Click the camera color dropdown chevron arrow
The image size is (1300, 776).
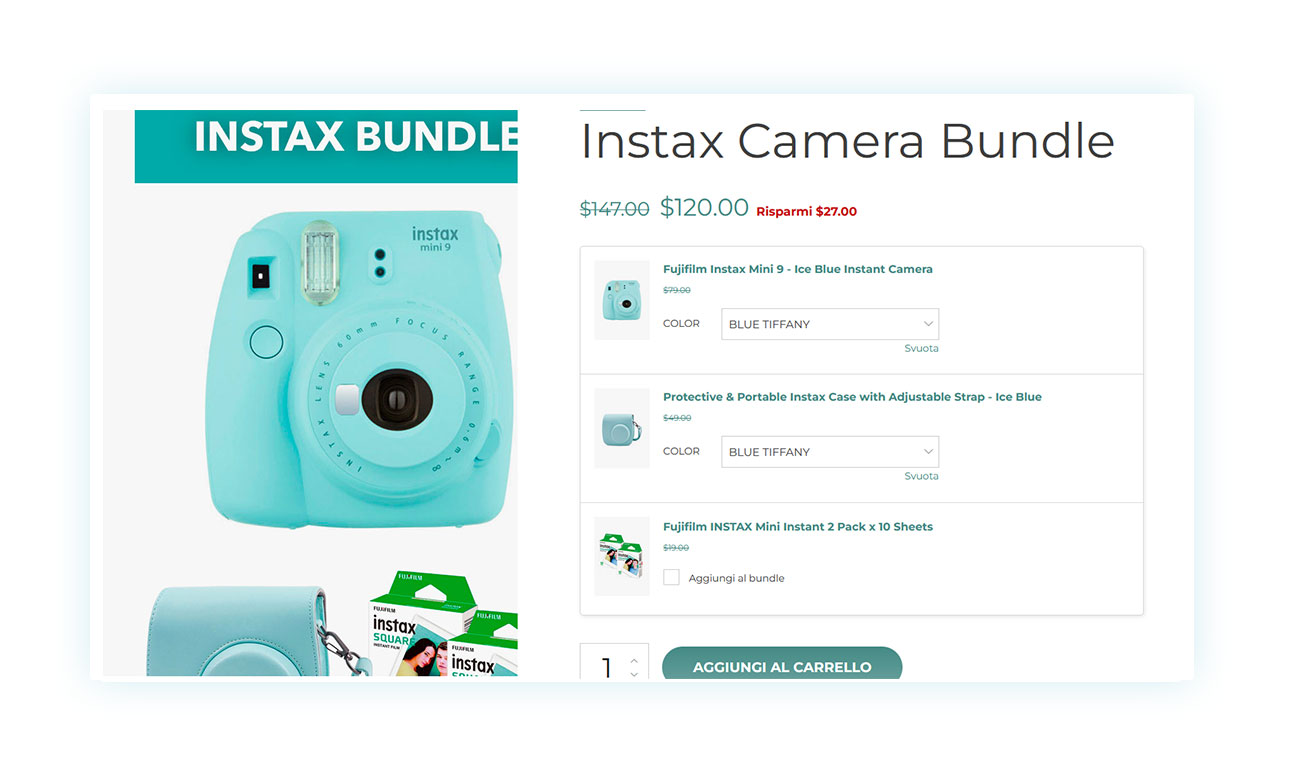928,324
